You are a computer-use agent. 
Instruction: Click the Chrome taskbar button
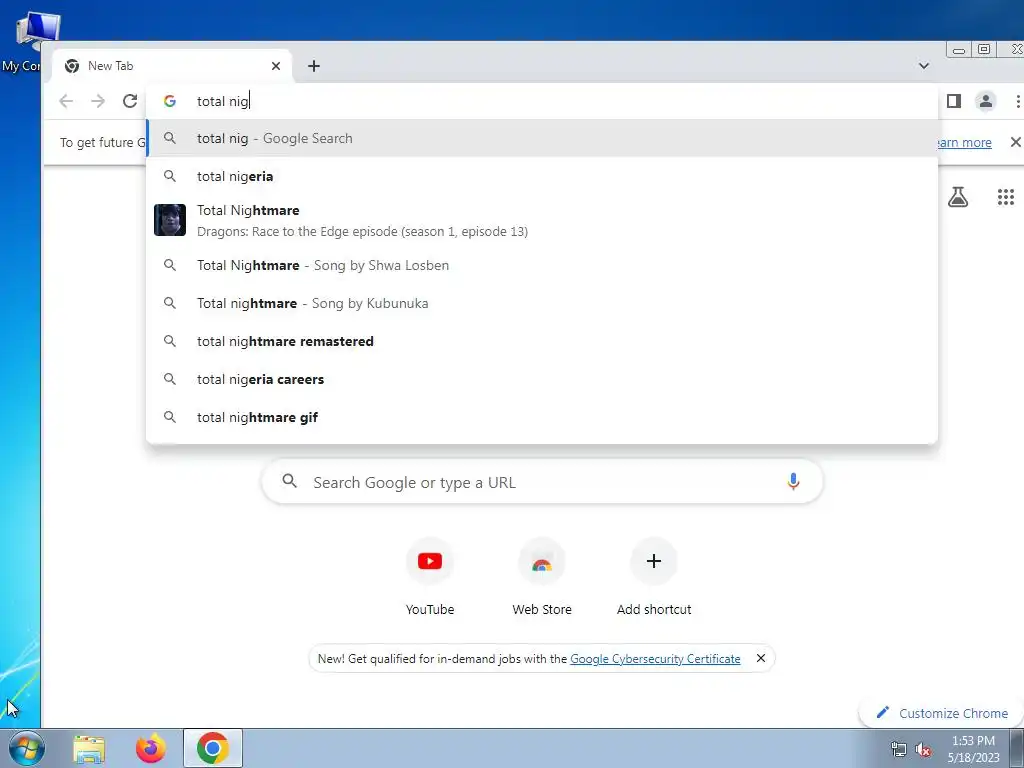pyautogui.click(x=212, y=748)
